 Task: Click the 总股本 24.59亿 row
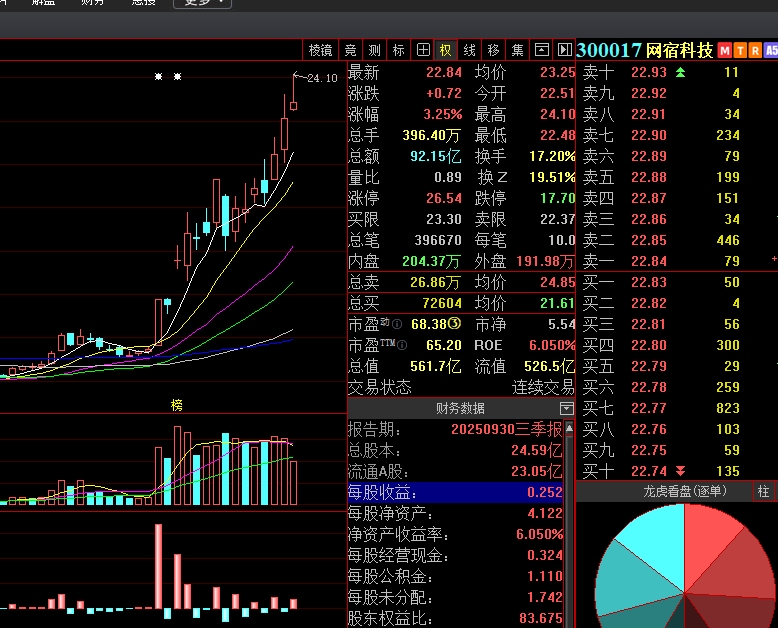coord(455,450)
